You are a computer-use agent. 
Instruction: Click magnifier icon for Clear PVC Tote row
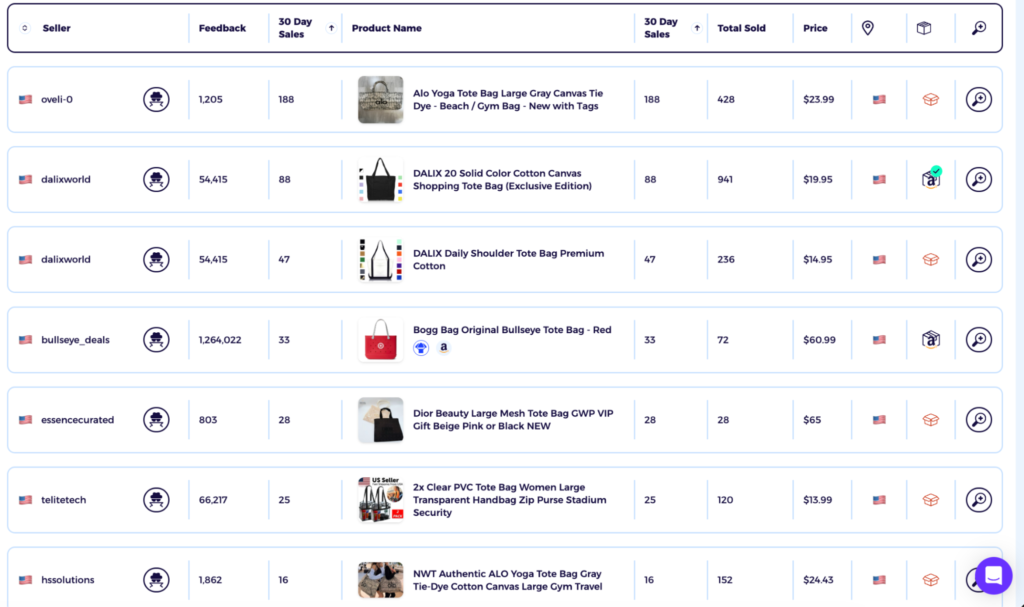click(x=978, y=500)
